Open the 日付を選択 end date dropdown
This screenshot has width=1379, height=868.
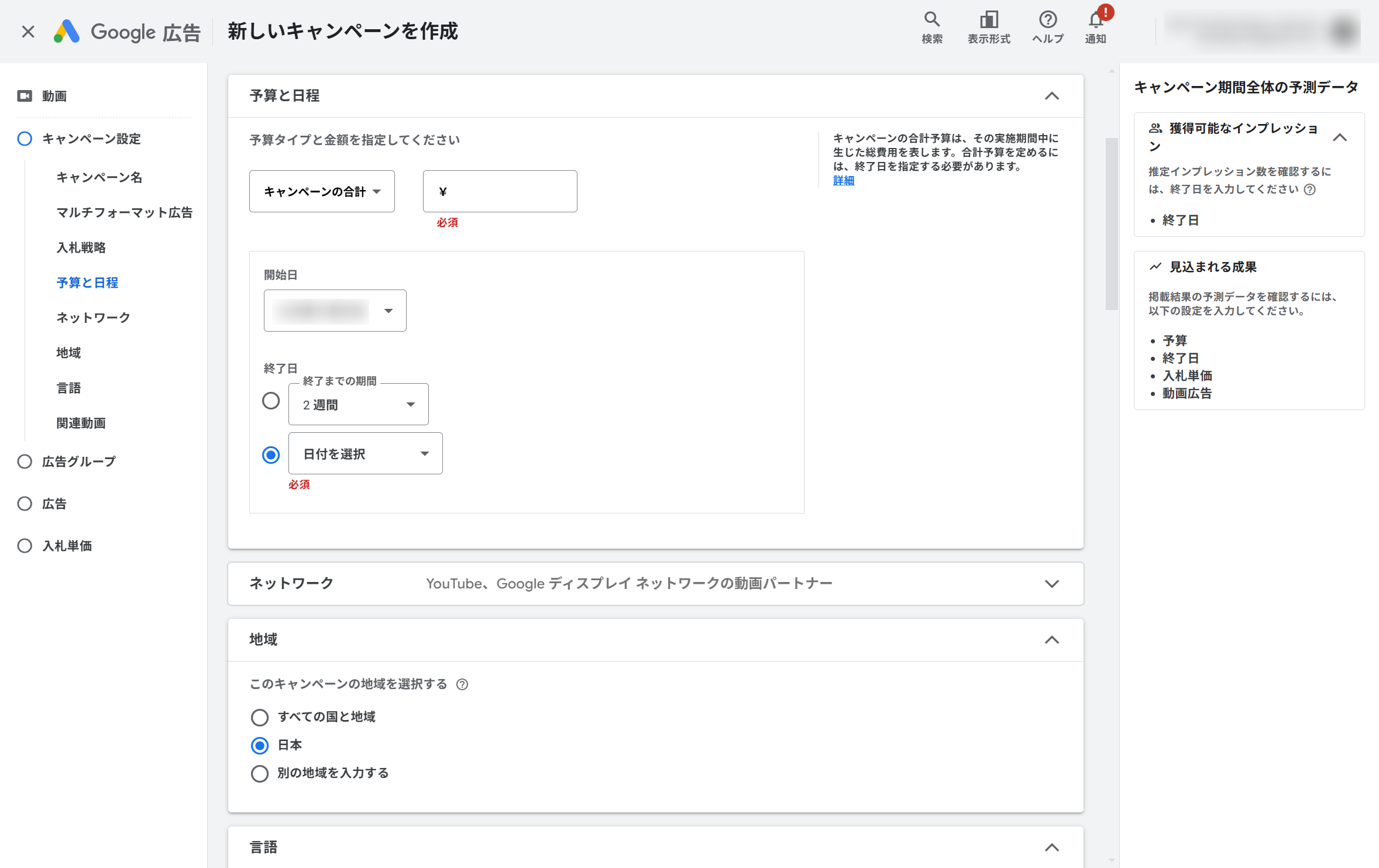coord(365,453)
